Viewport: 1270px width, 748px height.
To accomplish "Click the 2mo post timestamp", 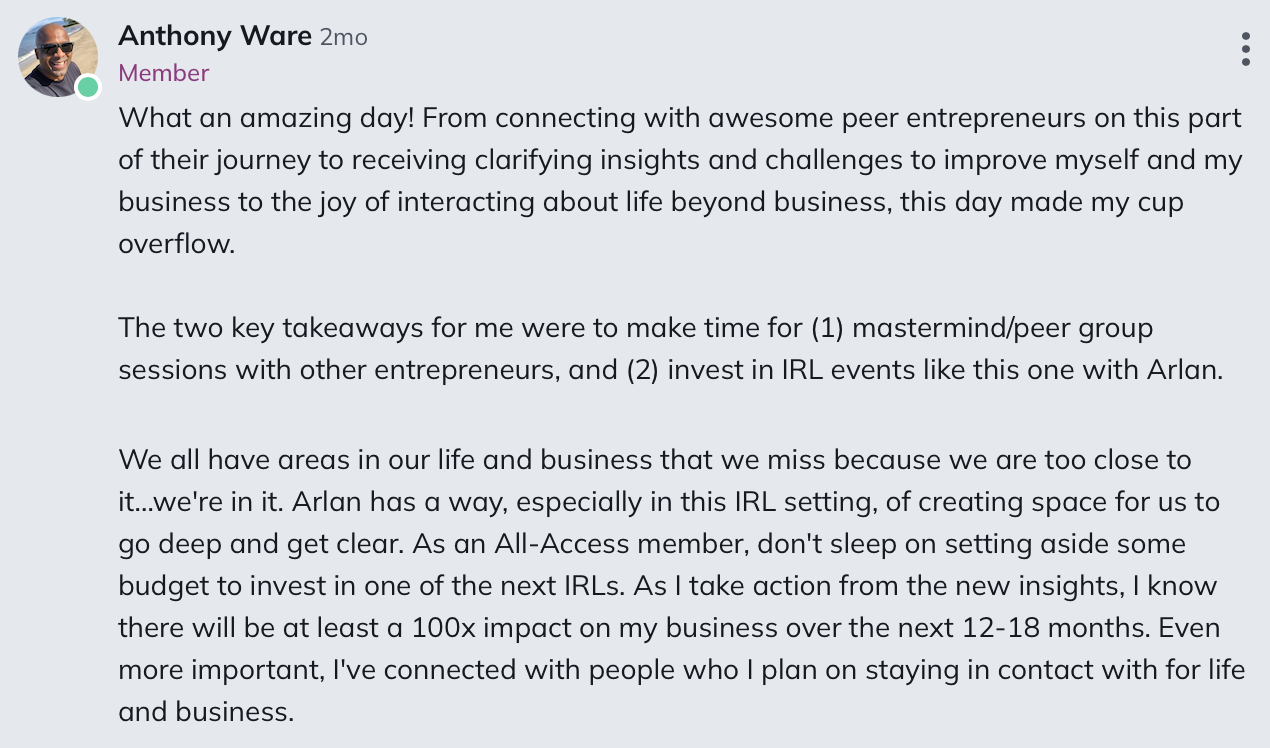I will click(344, 38).
